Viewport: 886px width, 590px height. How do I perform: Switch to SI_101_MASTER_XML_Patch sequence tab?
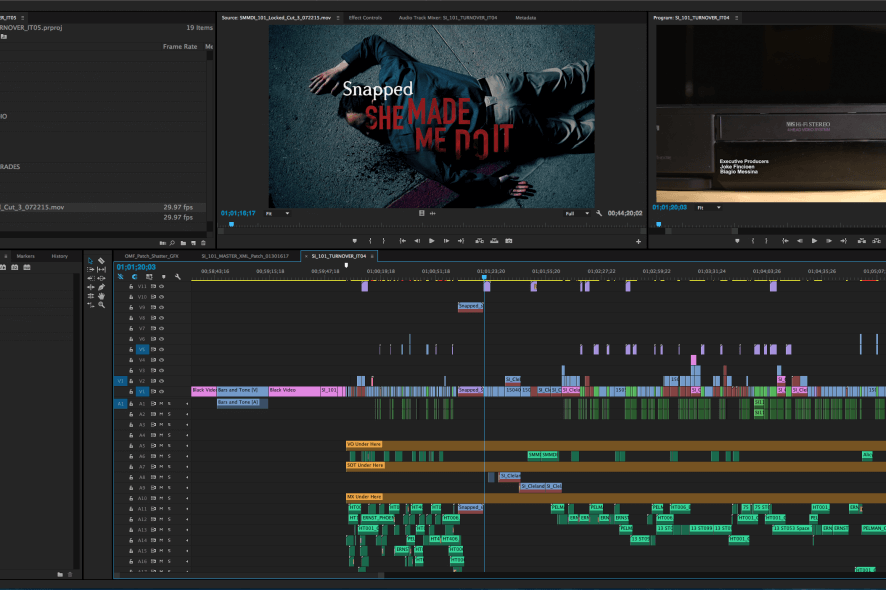(245, 256)
